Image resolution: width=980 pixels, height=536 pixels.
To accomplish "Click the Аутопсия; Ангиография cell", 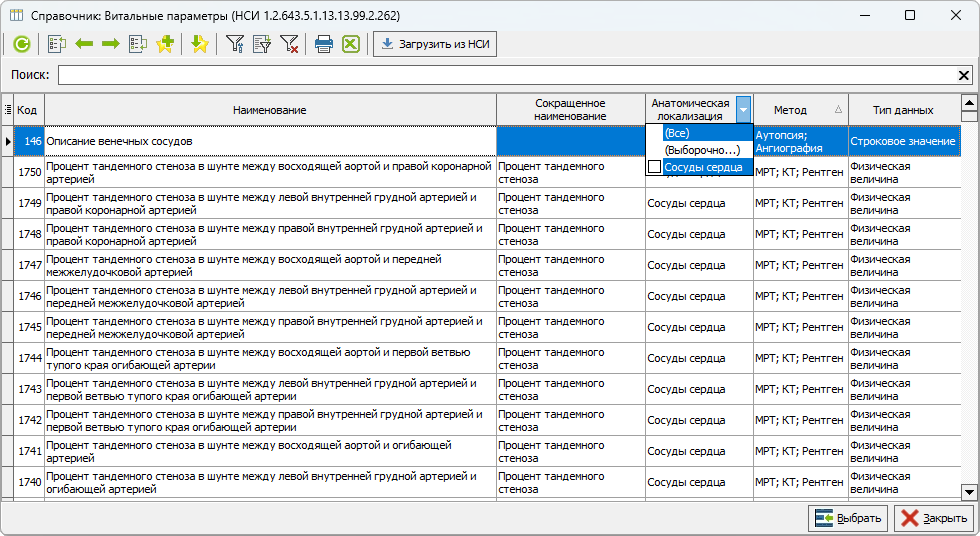I will pos(801,141).
